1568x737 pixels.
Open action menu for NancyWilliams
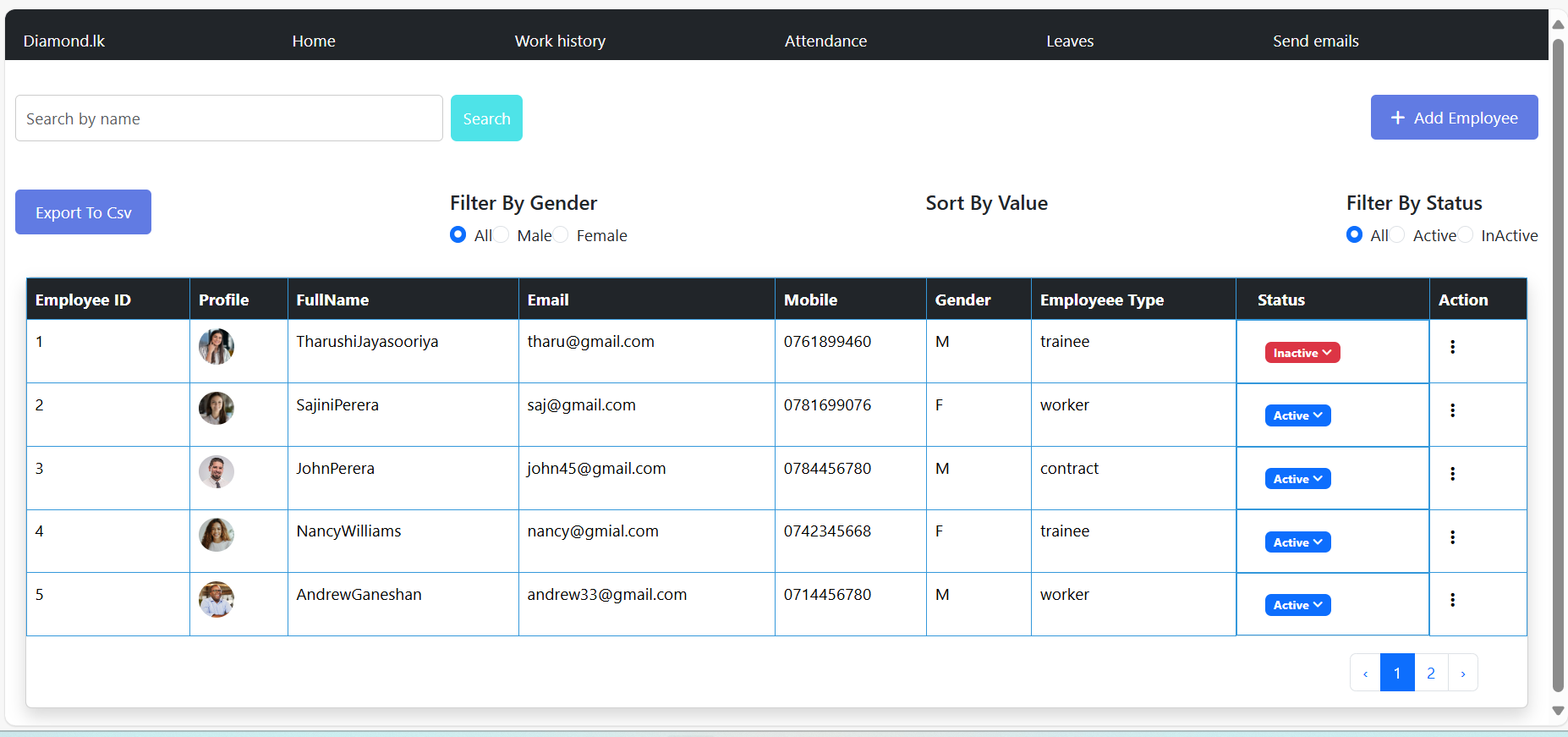[x=1452, y=537]
